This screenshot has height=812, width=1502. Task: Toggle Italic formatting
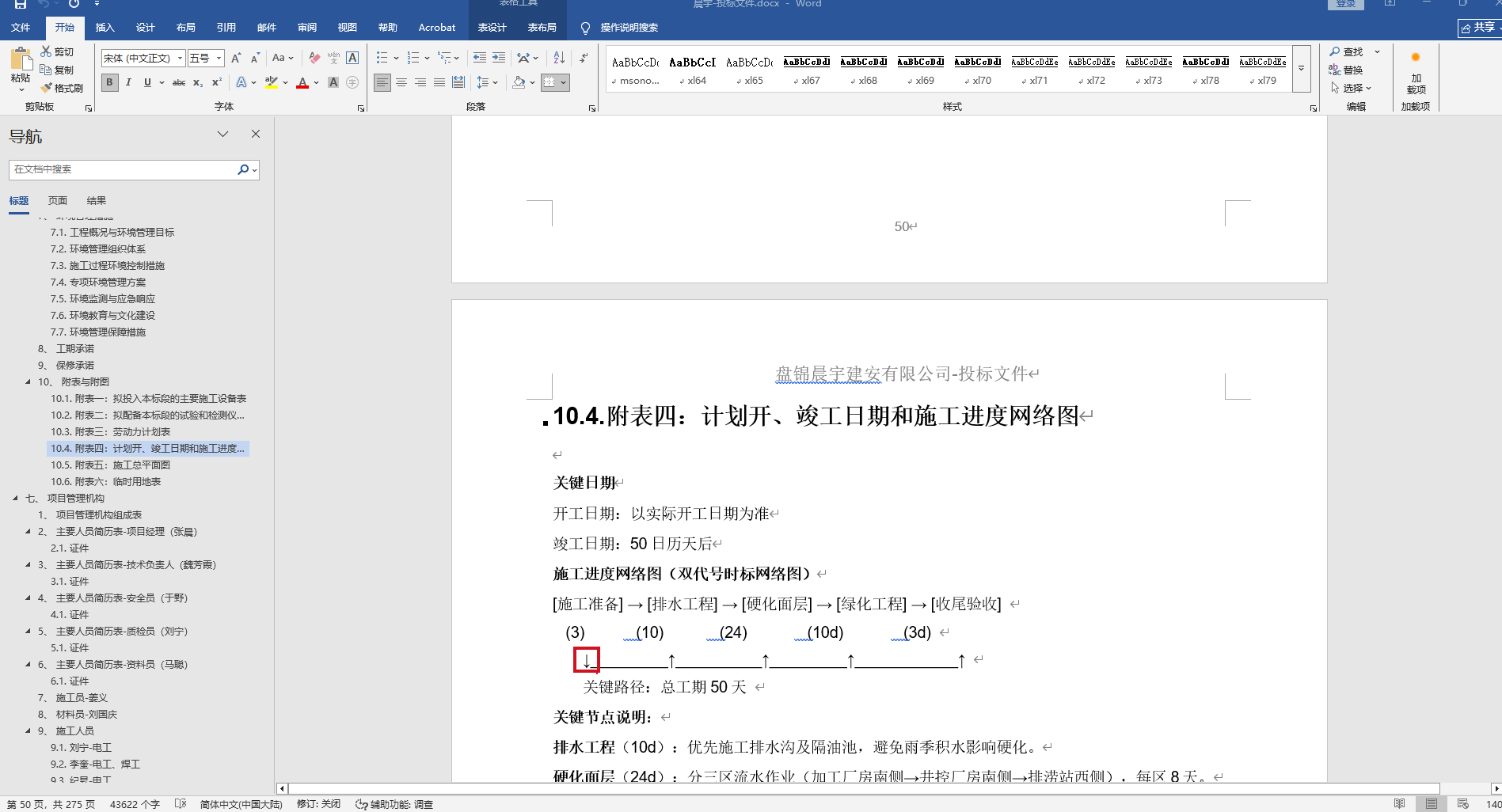tap(128, 82)
